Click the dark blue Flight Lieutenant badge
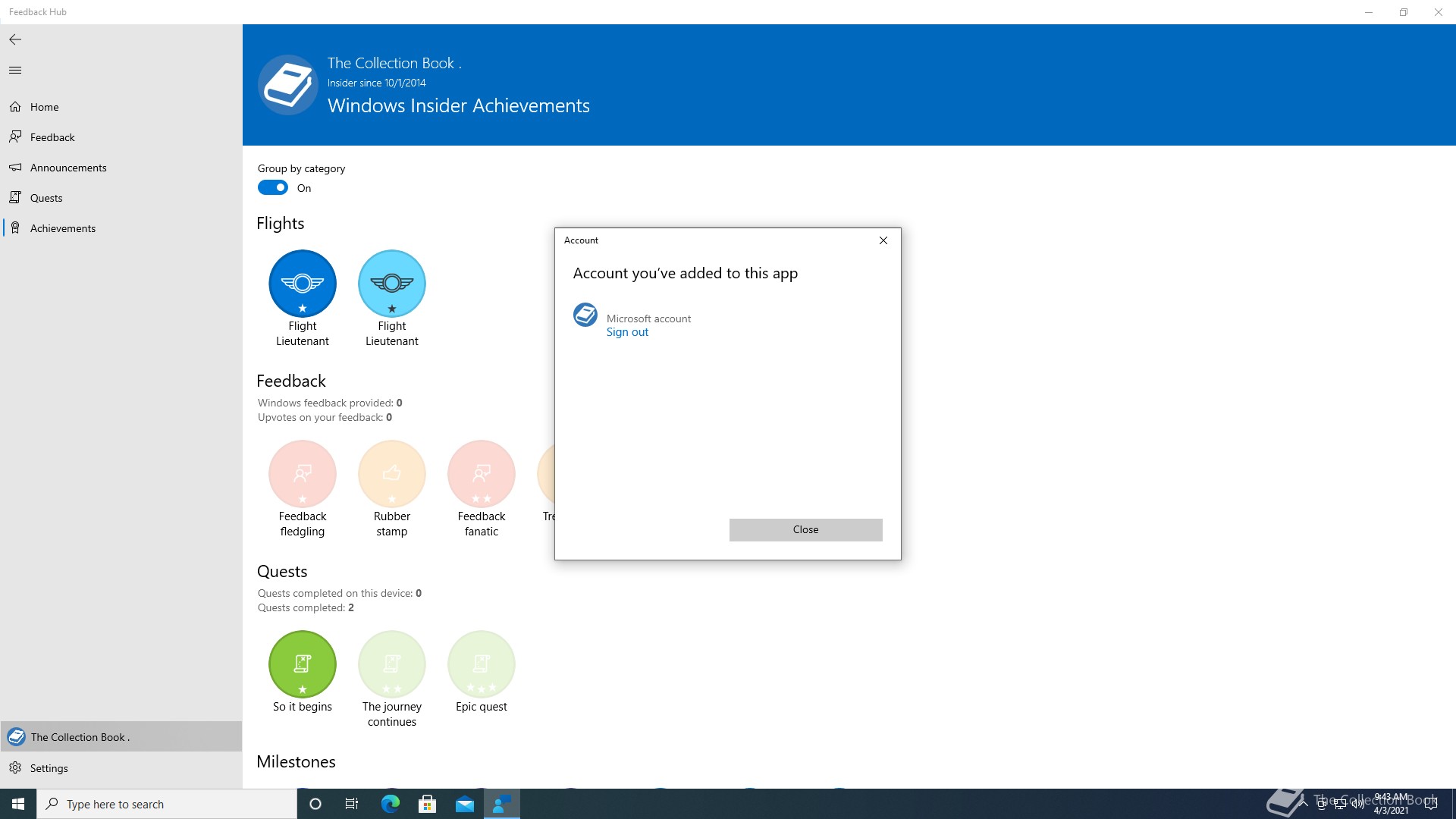 (302, 284)
